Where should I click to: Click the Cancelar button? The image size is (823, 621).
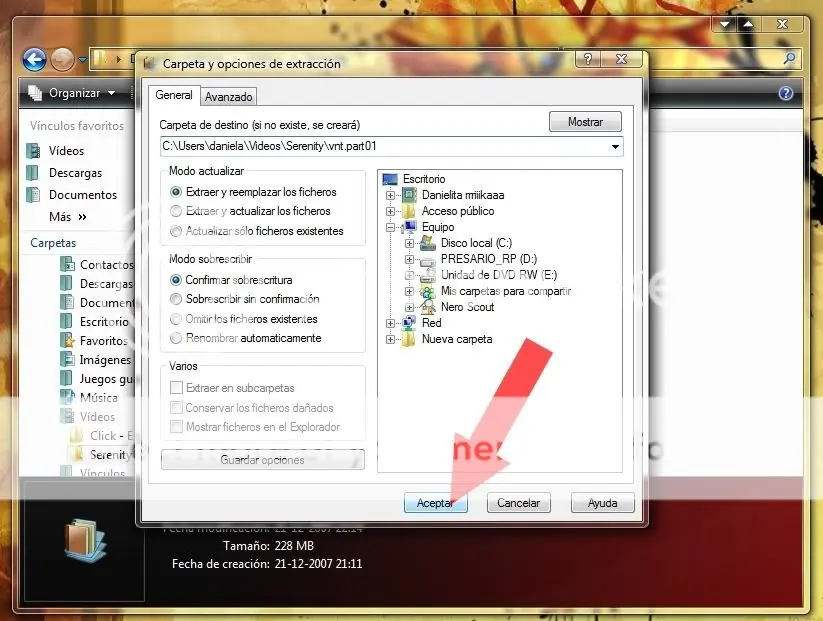coord(519,503)
